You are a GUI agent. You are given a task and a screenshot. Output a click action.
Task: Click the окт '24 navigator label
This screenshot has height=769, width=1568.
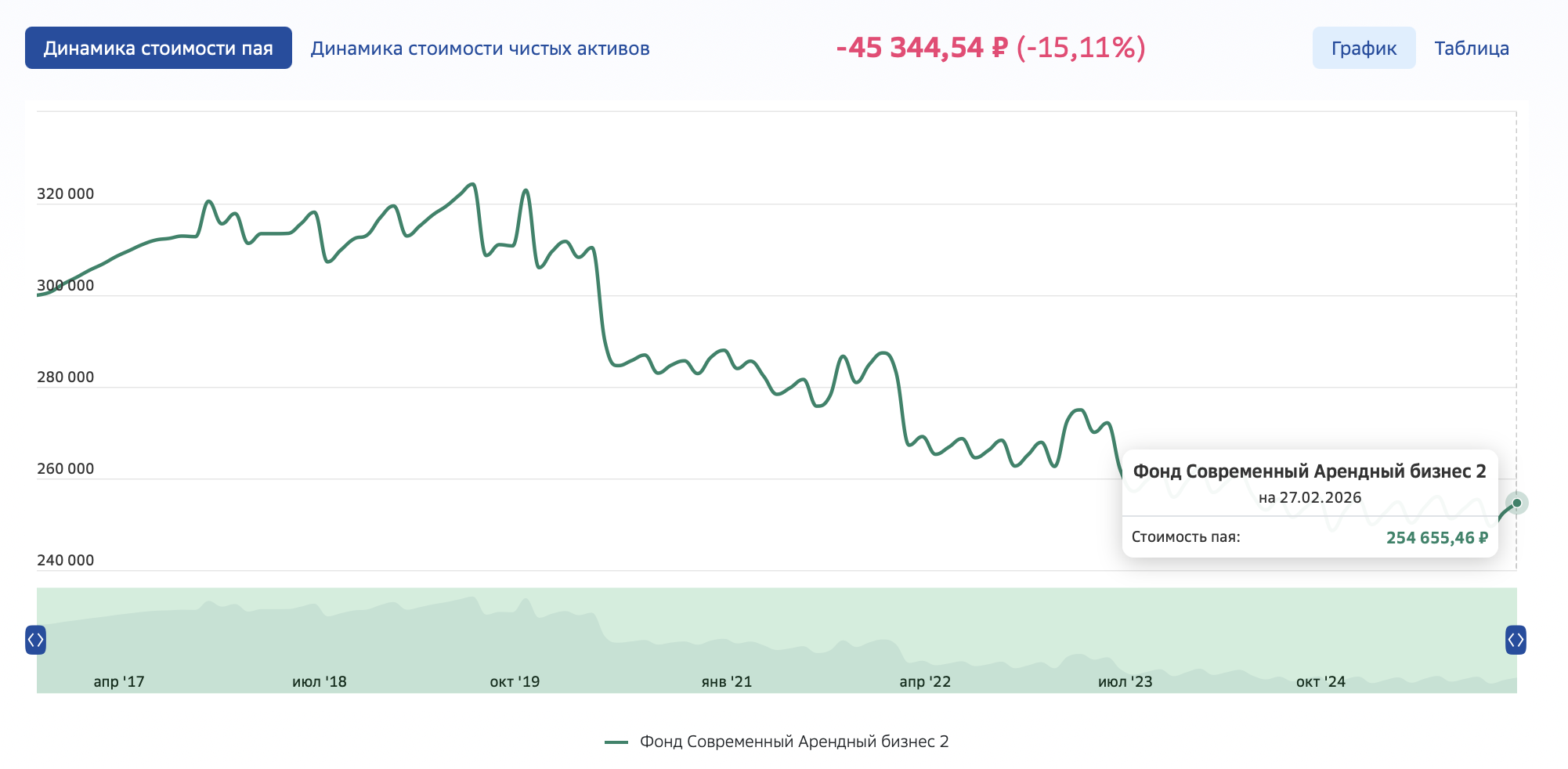(1321, 681)
